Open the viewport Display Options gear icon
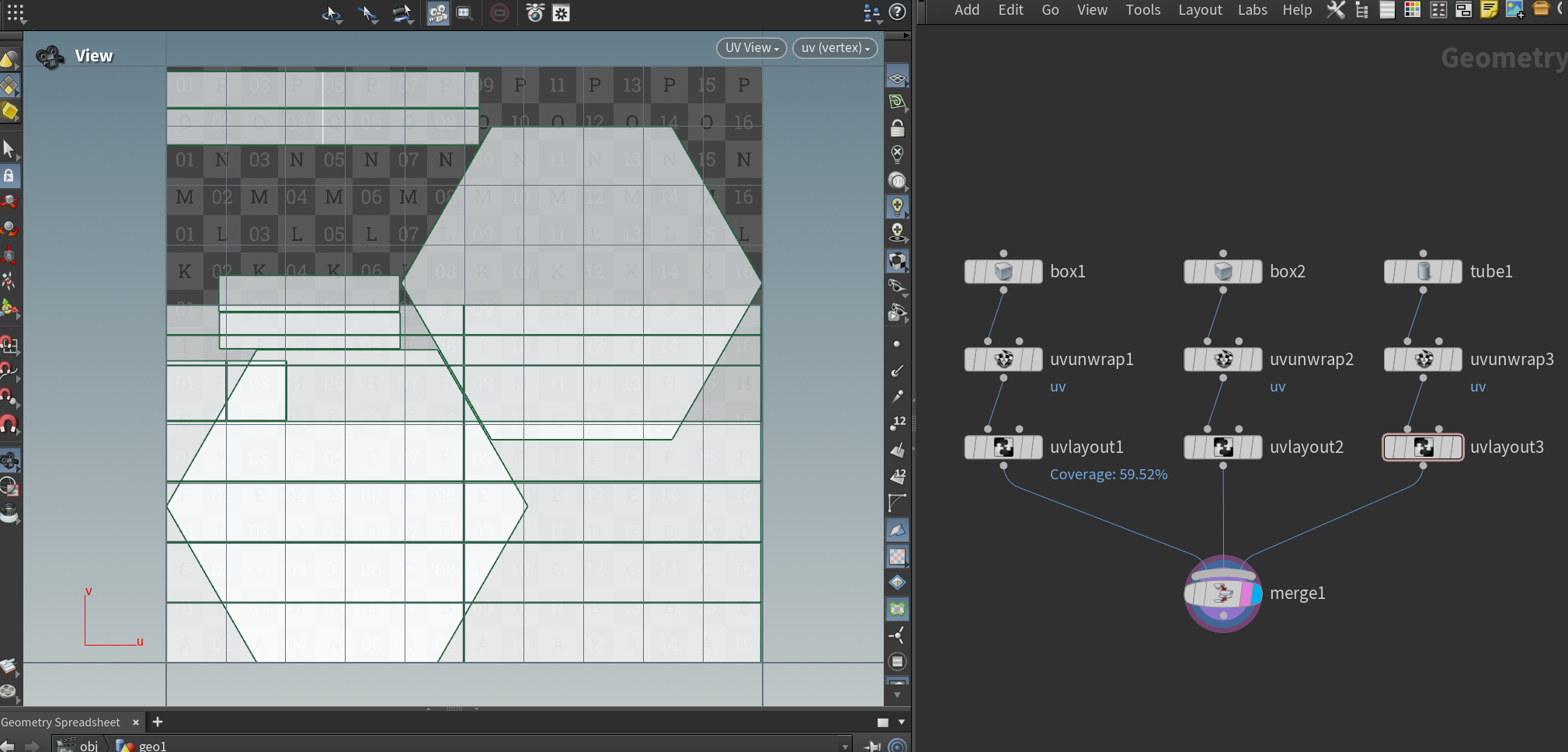The height and width of the screenshot is (752, 1568). tap(561, 13)
